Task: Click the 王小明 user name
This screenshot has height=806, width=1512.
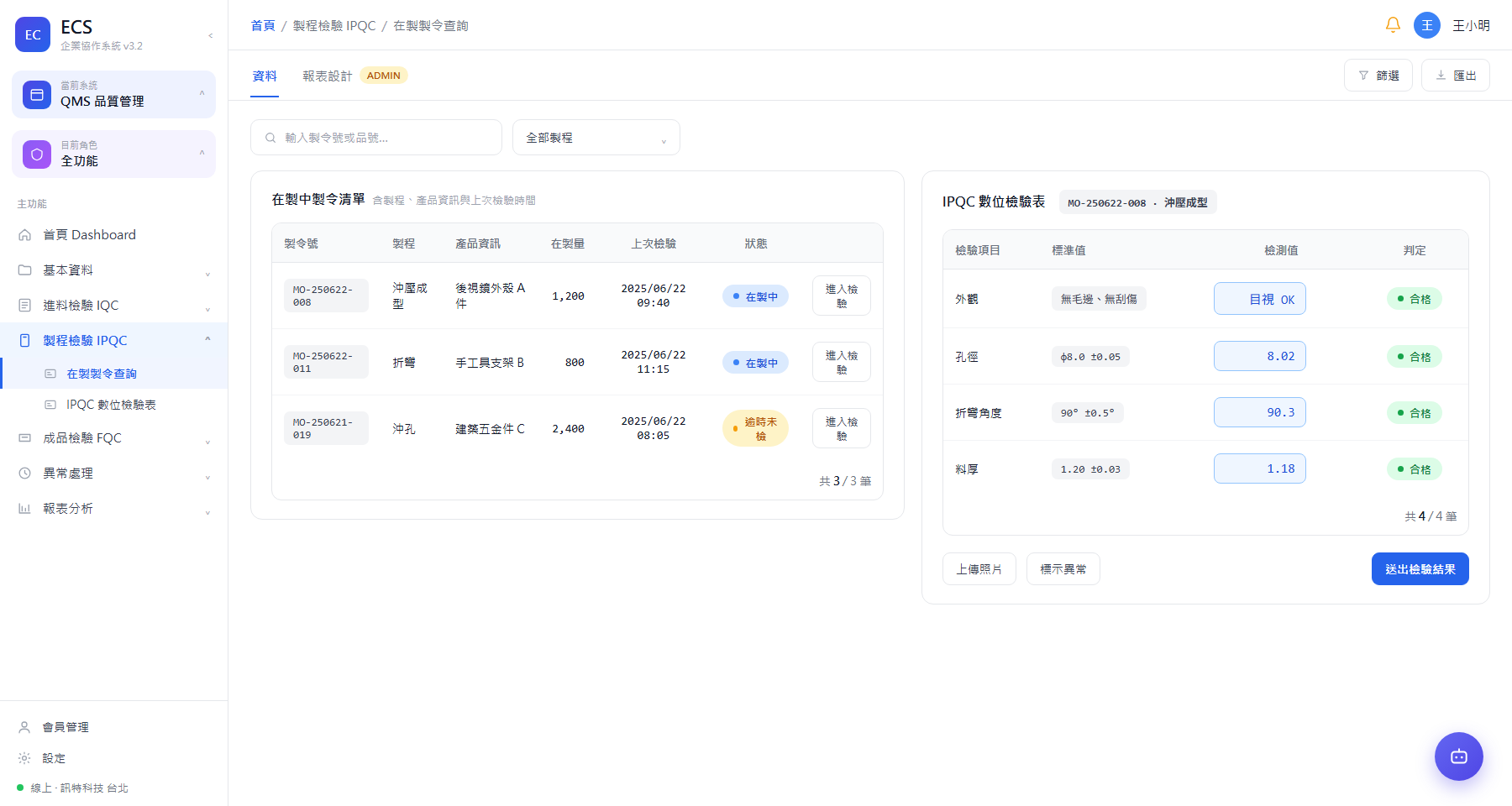Action: click(x=1472, y=26)
